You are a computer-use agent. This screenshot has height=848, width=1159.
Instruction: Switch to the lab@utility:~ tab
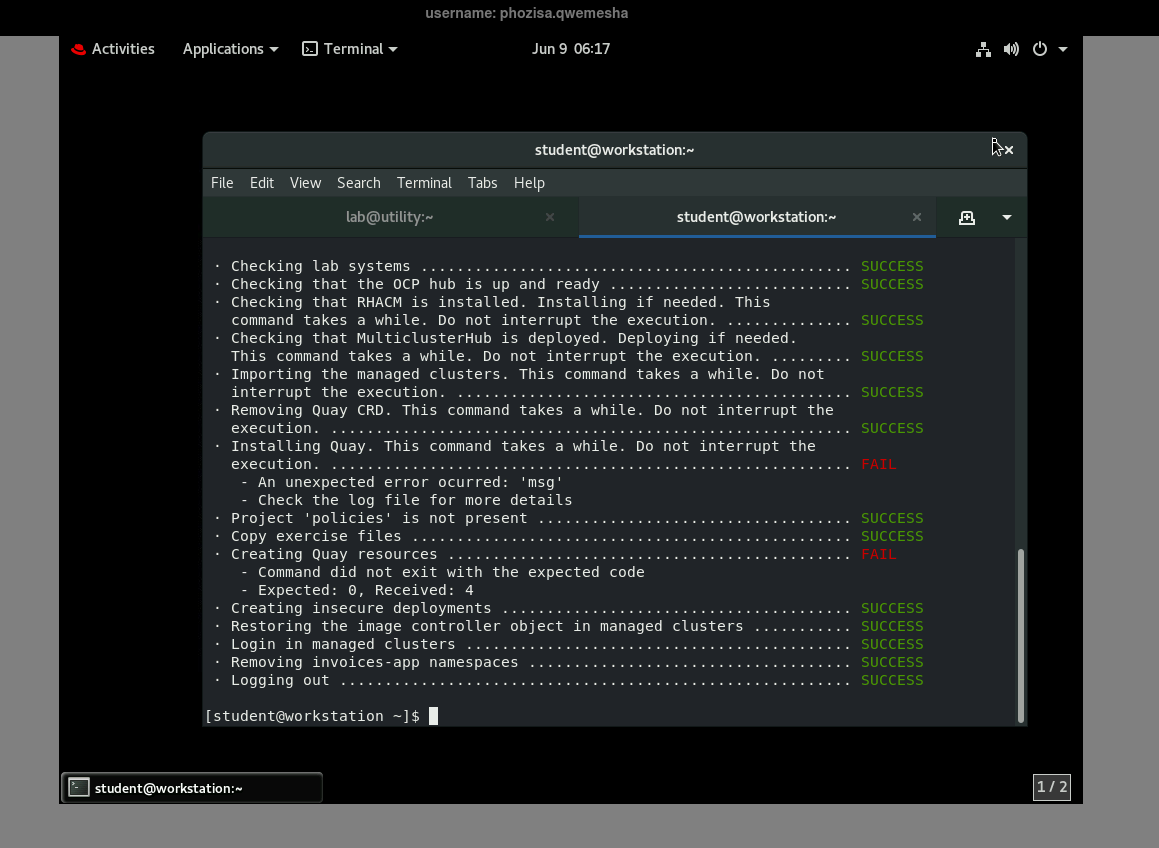[x=389, y=217]
